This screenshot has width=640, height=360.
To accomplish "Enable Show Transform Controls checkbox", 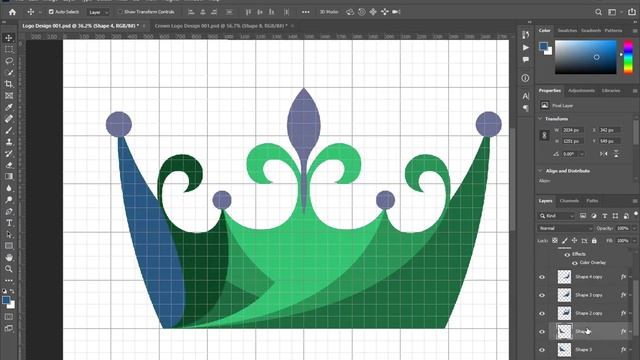I will pos(120,12).
